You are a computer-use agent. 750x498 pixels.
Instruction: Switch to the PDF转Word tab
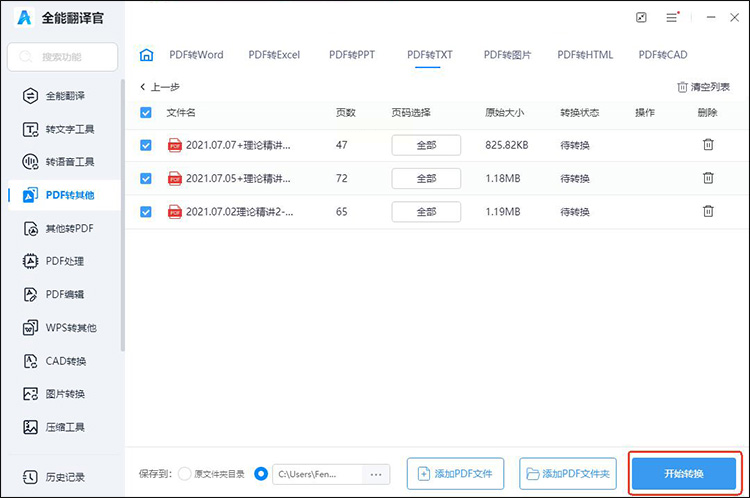(196, 55)
